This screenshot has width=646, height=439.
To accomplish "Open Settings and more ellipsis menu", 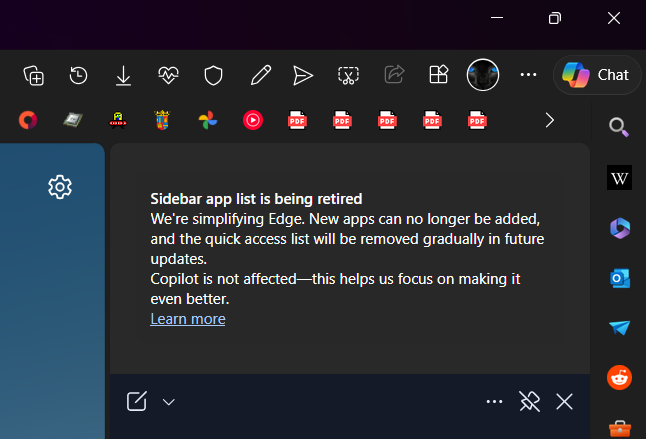I will pyautogui.click(x=528, y=75).
